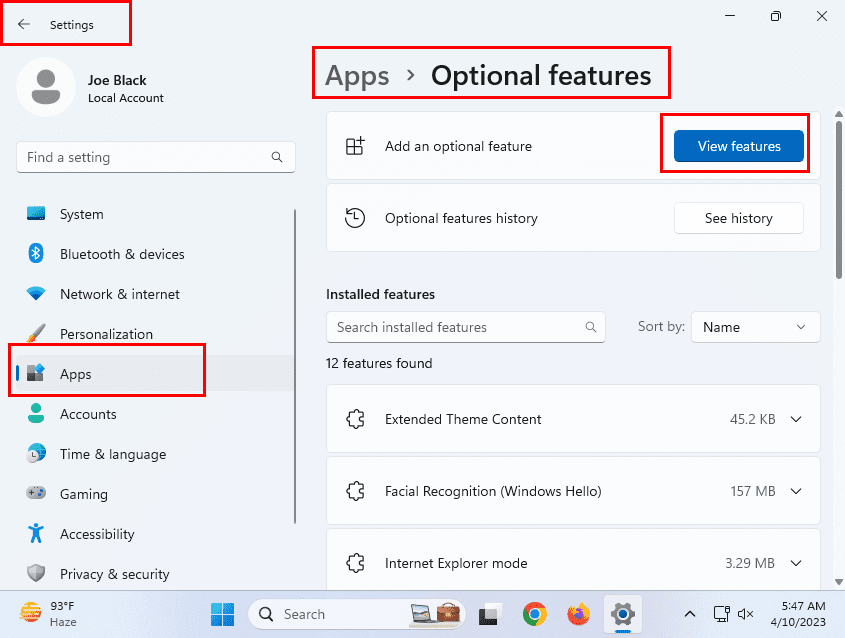This screenshot has height=638, width=845.
Task: Click the taskbar clock showing 5:47 AM
Action: tap(799, 614)
